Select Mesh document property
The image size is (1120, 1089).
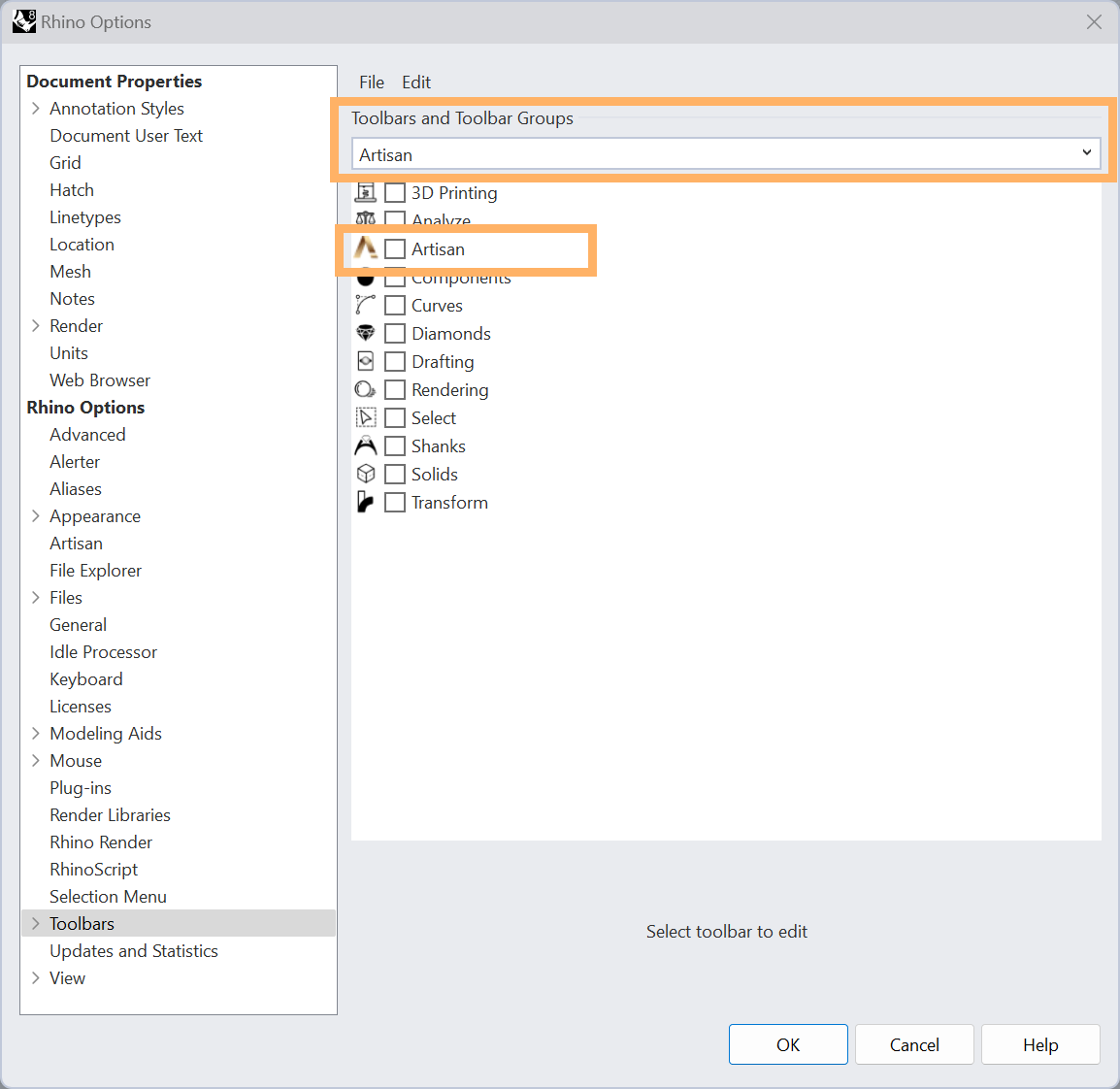click(x=70, y=272)
